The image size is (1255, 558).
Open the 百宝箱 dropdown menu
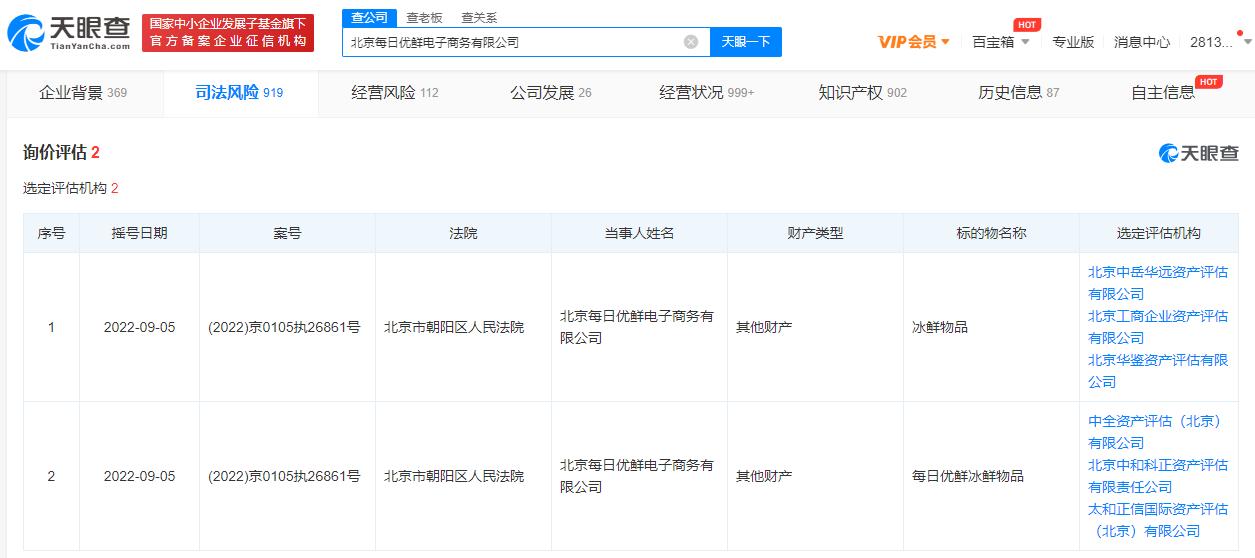(1001, 42)
